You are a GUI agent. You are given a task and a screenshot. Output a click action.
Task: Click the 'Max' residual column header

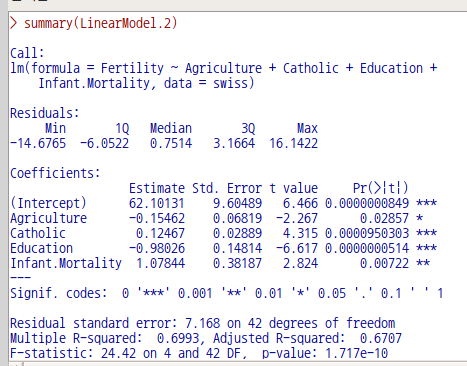coord(307,128)
